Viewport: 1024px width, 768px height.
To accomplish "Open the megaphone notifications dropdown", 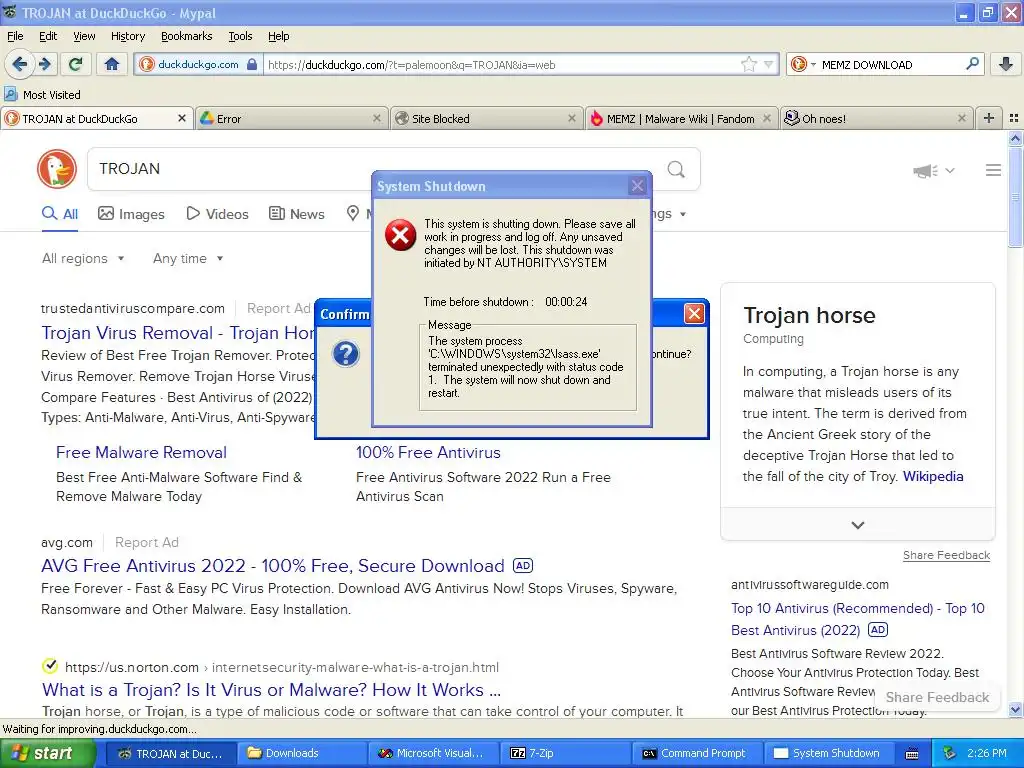I will [x=933, y=170].
